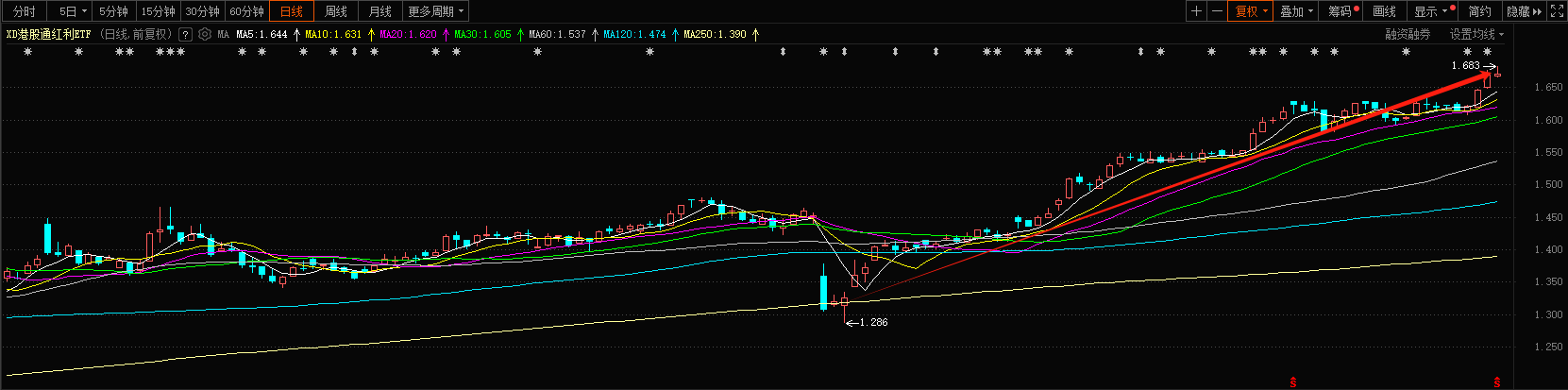Switch to the 周线 weekly tab
The width and height of the screenshot is (1568, 390).
click(x=336, y=11)
